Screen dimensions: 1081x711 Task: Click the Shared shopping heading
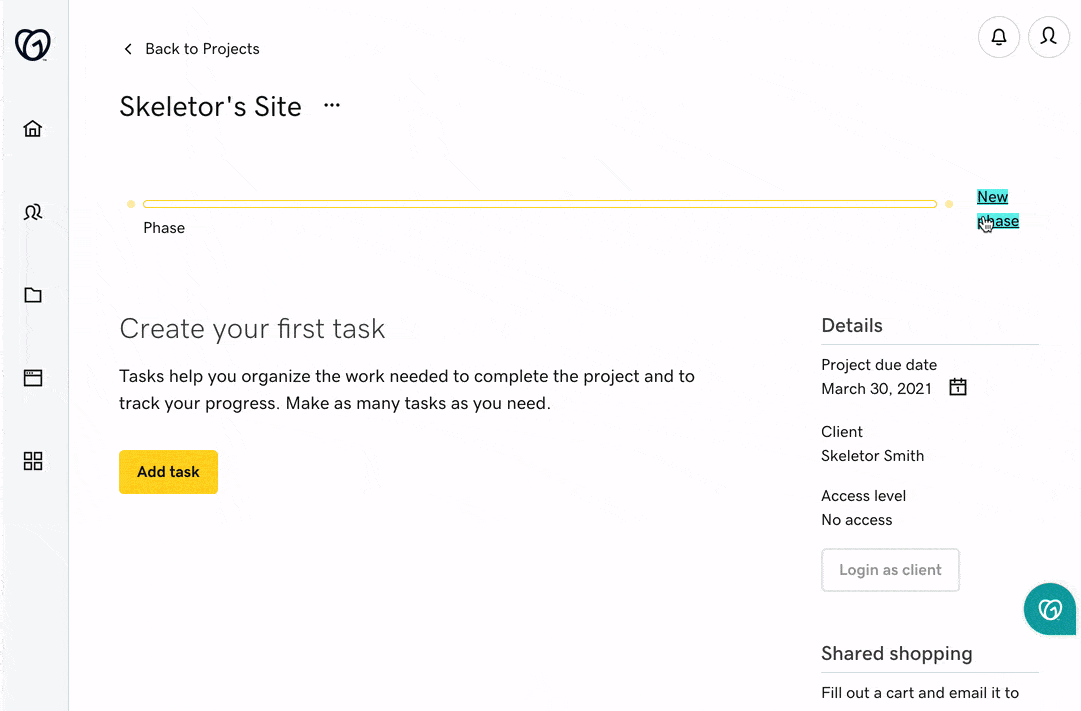click(x=896, y=654)
